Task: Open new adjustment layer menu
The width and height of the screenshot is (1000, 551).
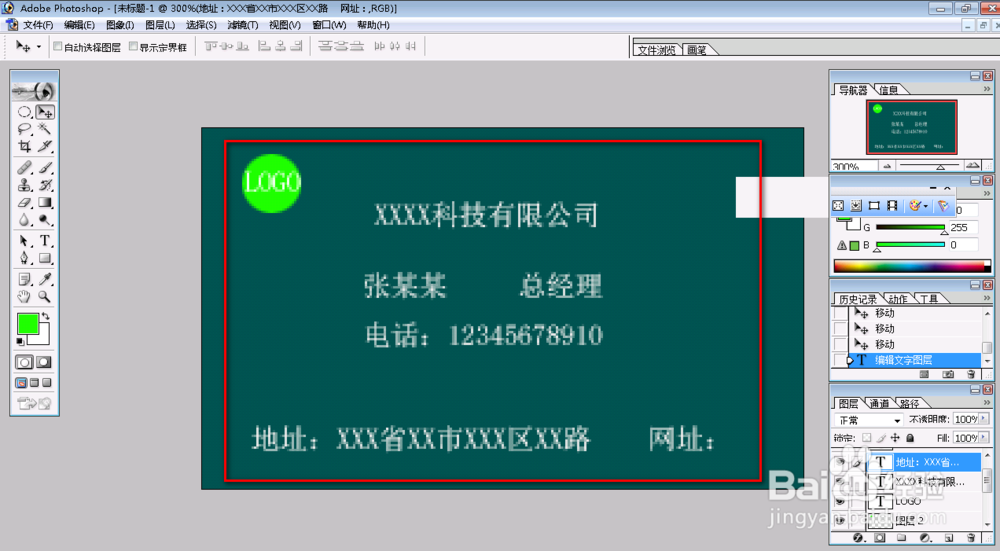Action: 925,538
